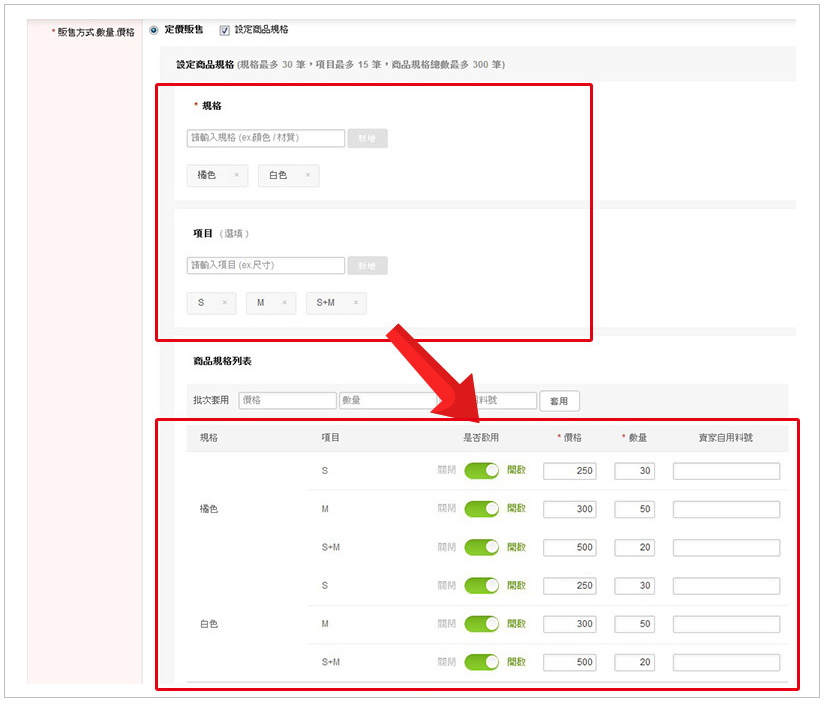
Task: Remove the 橘色 spec tag
Action: coord(236,175)
